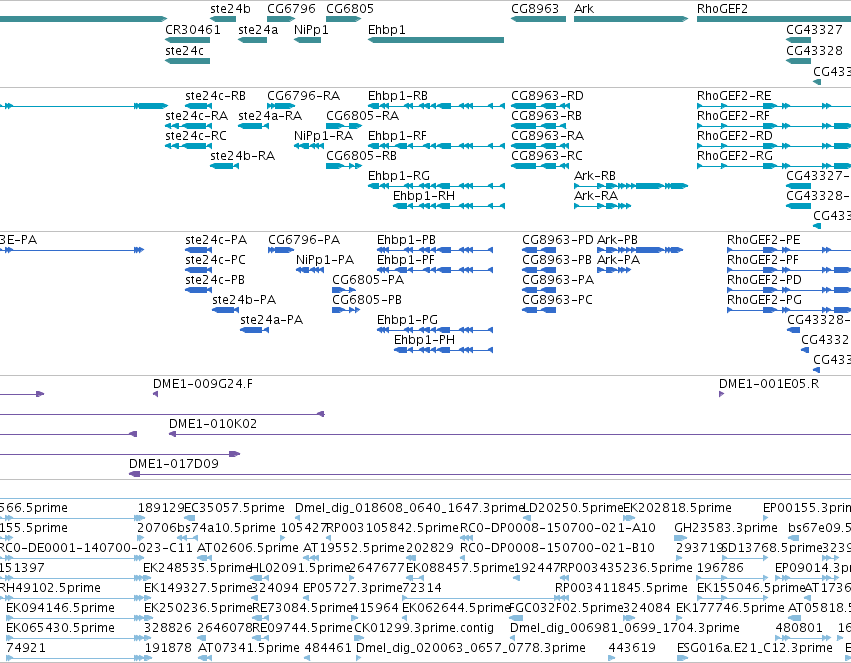Click transcript CG6796-RA
Screen dimensions: 851x663
pos(281,106)
